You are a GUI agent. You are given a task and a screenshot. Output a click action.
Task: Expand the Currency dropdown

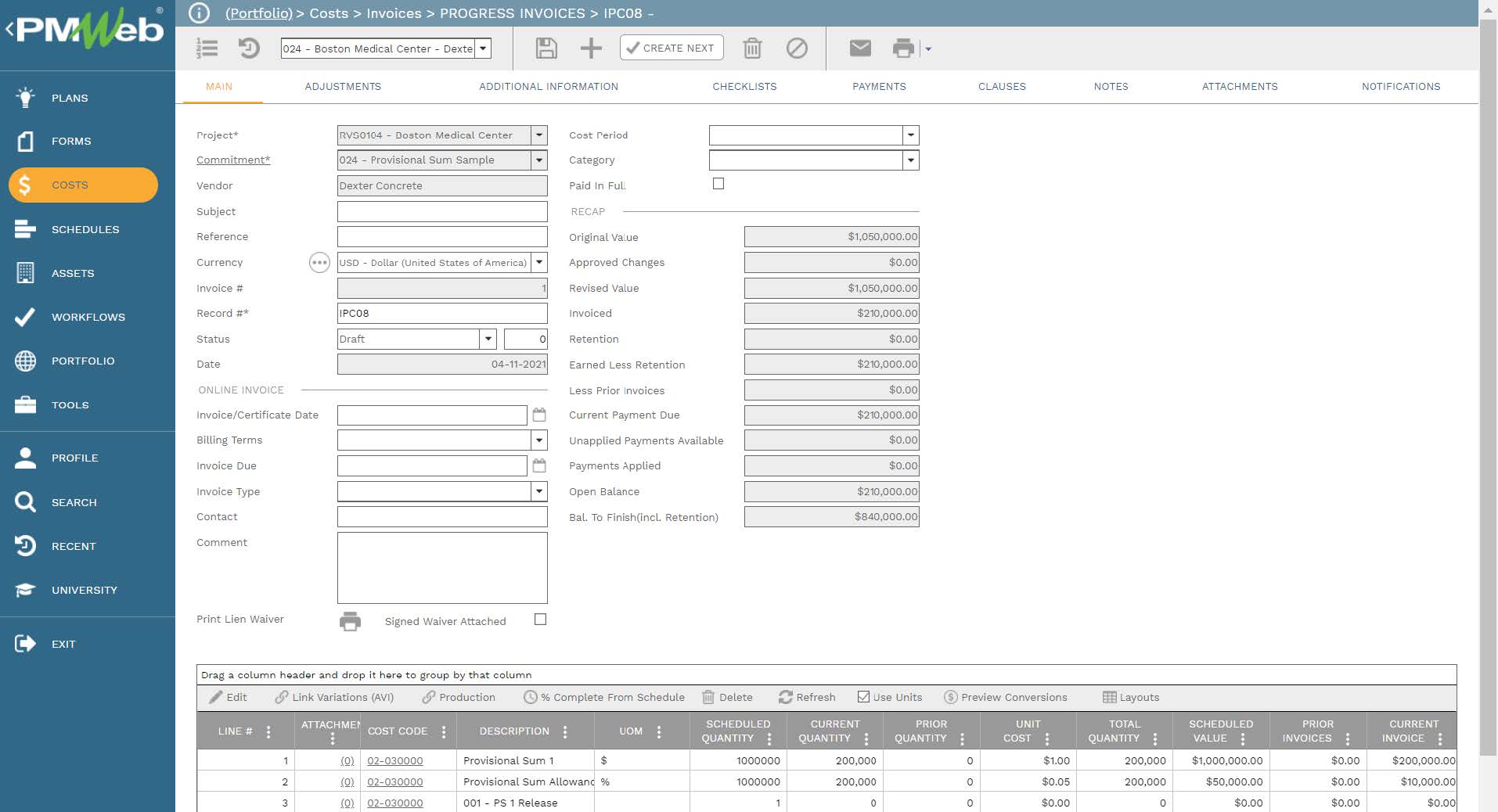539,263
